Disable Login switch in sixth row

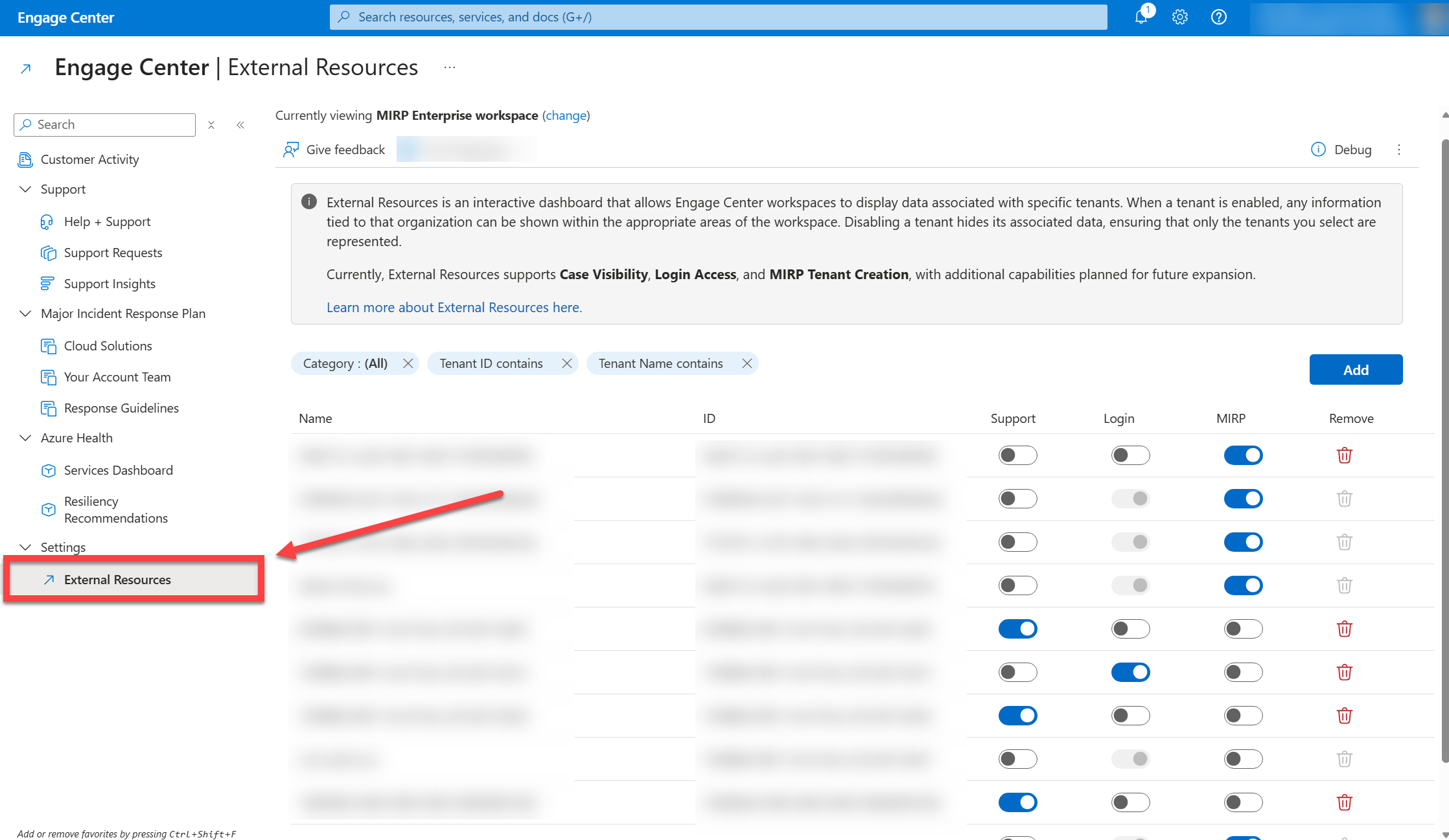(1131, 672)
